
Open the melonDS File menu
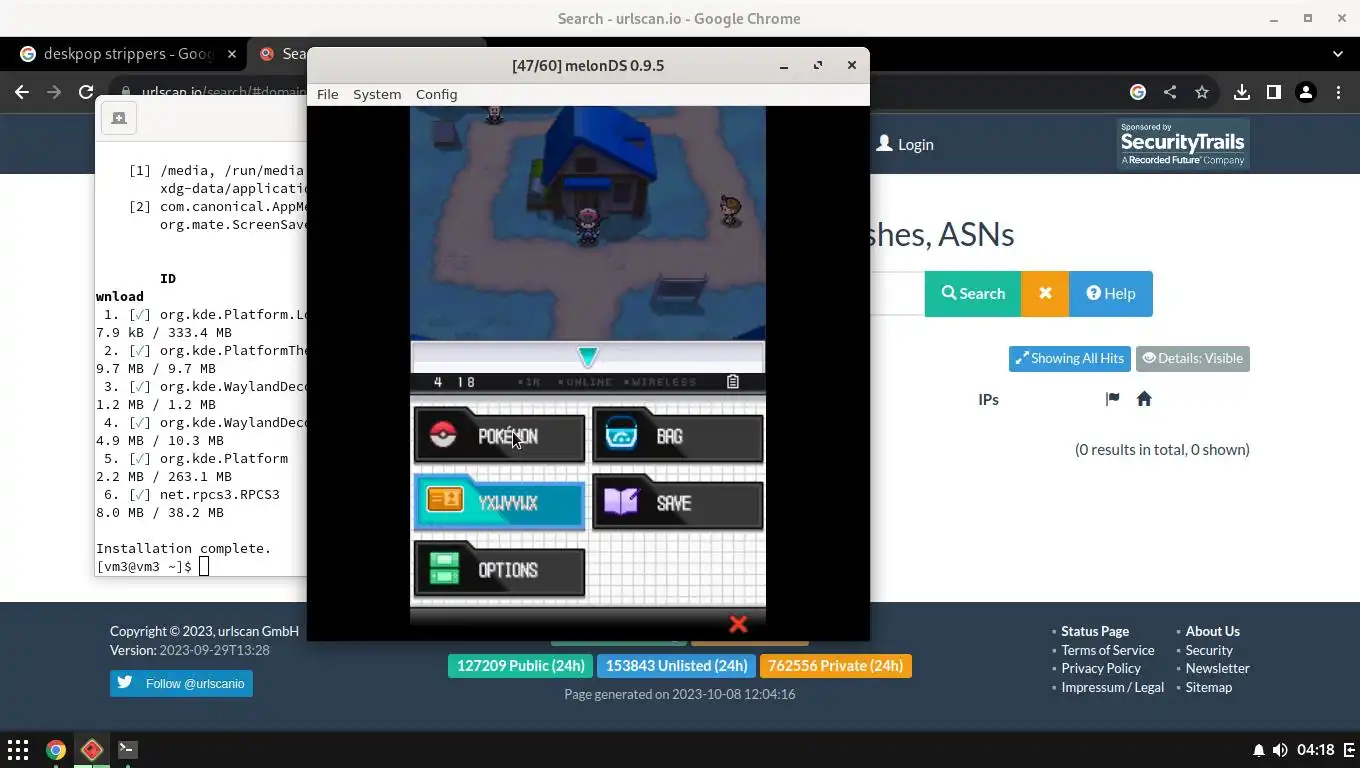327,94
